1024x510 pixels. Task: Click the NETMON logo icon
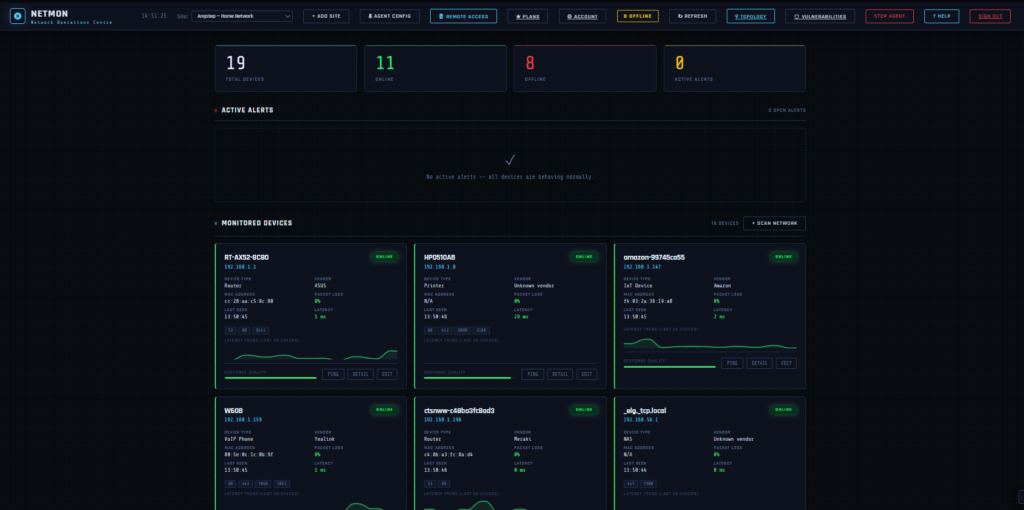point(18,16)
